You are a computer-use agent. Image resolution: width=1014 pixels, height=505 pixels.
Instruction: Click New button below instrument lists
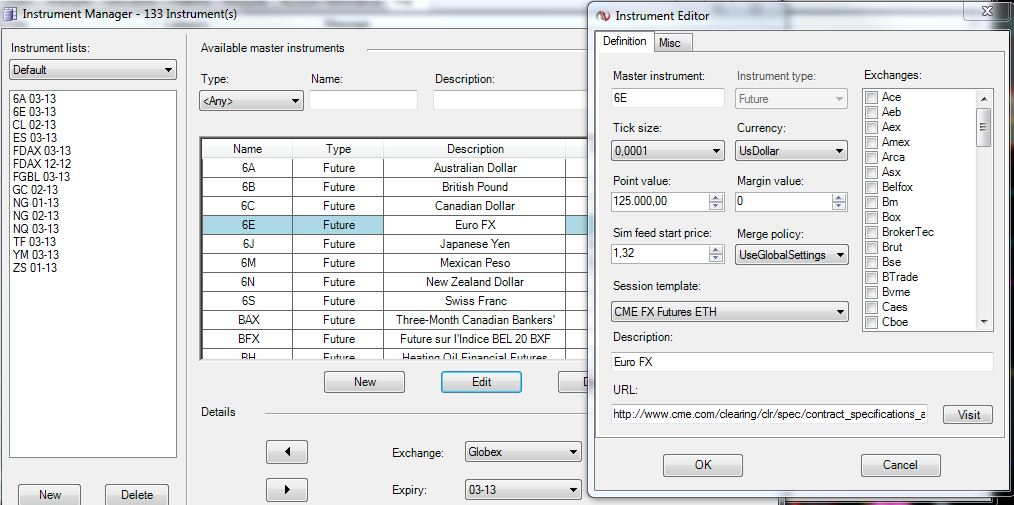[x=50, y=495]
